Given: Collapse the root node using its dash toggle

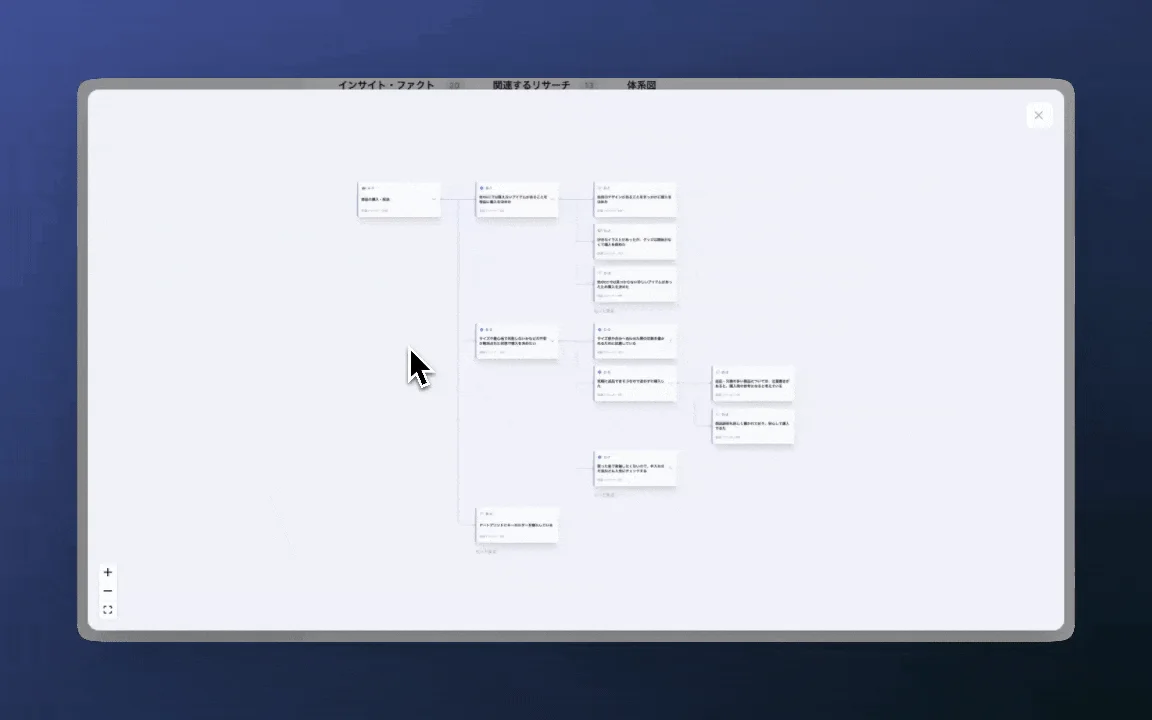Looking at the screenshot, I should [x=433, y=199].
